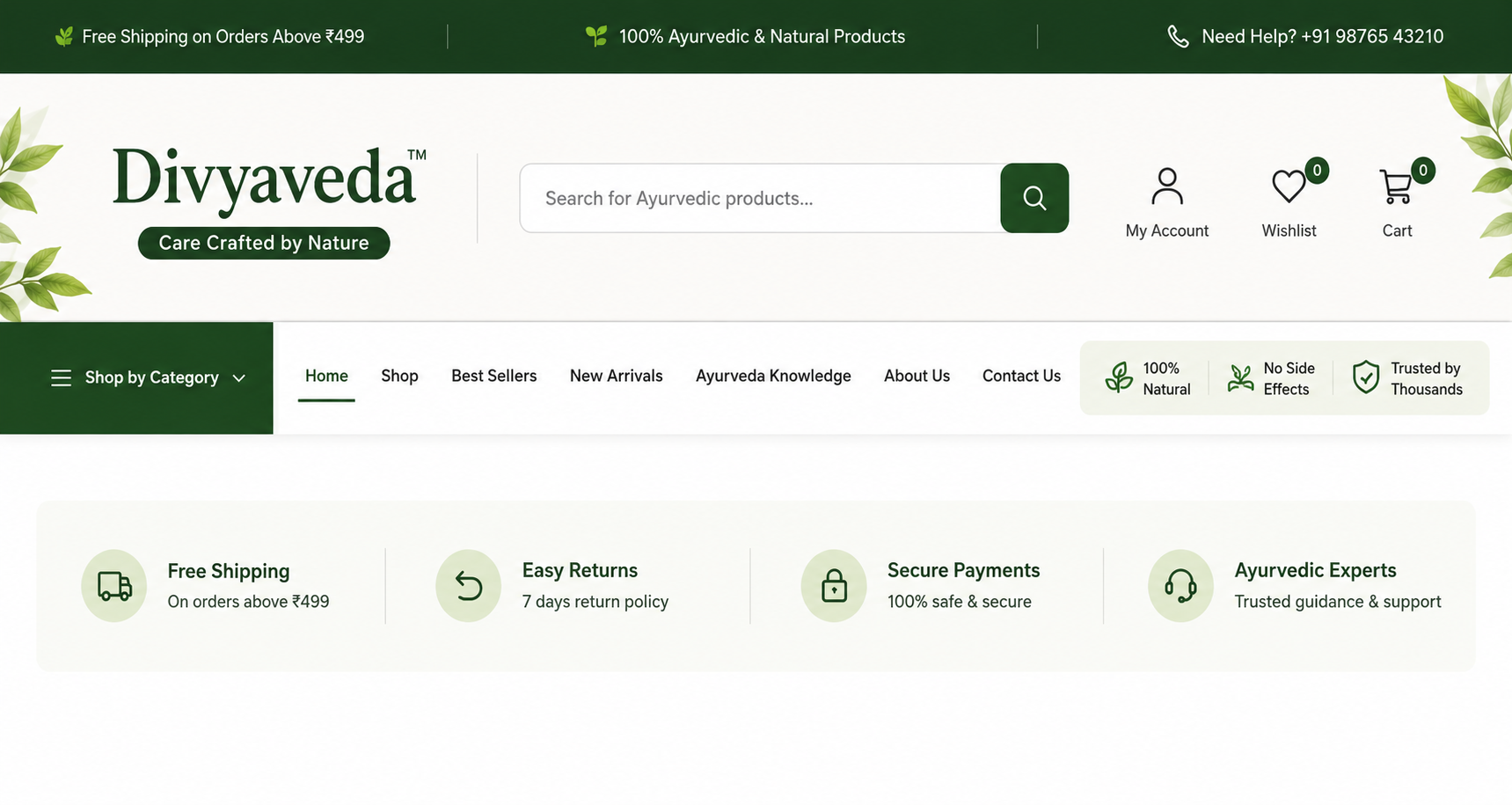Click 'Trusted guidance & support' text
Viewport: 1512px width, 805px height.
(x=1338, y=602)
